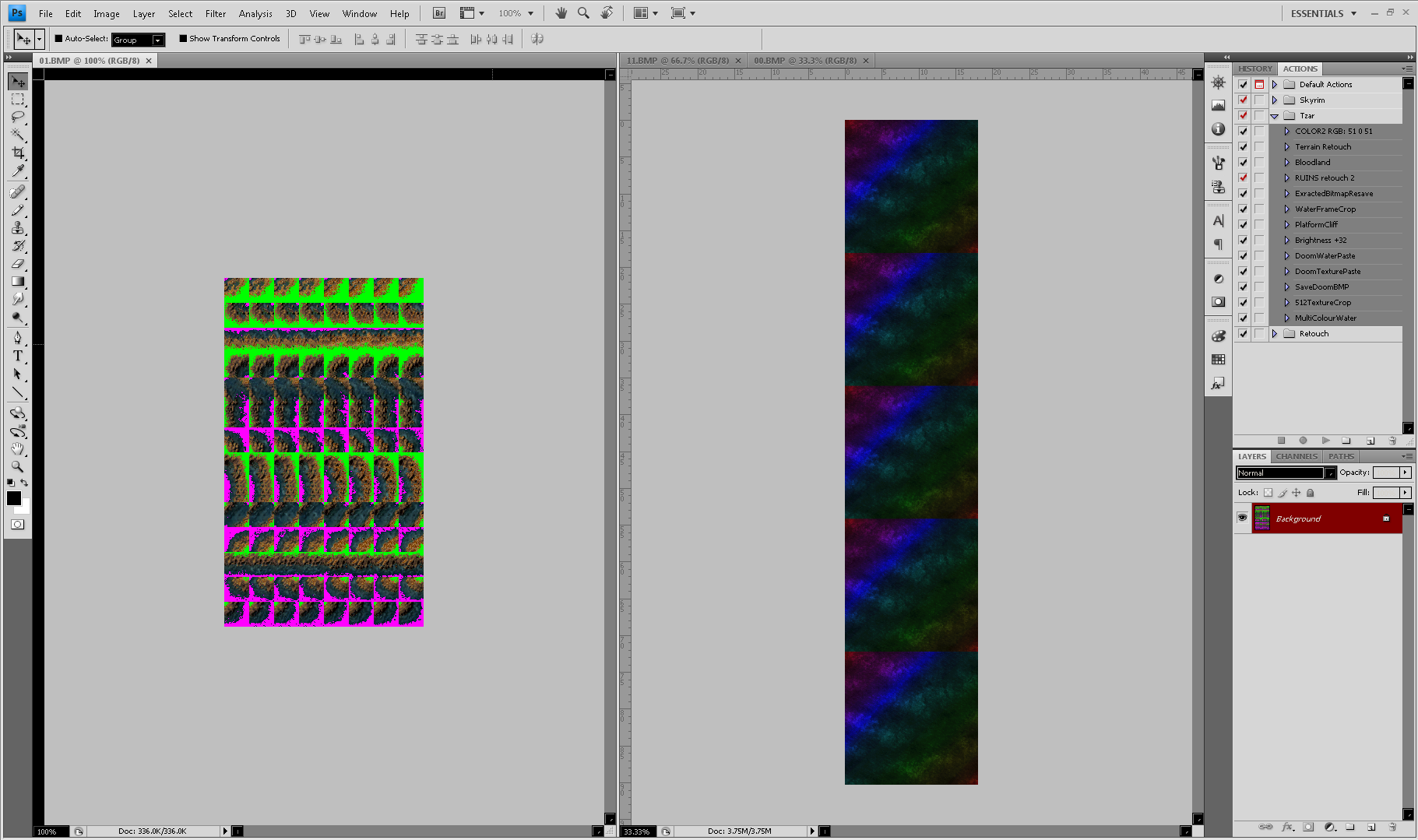
Task: Switch to the CHANNELS tab
Action: click(1297, 456)
